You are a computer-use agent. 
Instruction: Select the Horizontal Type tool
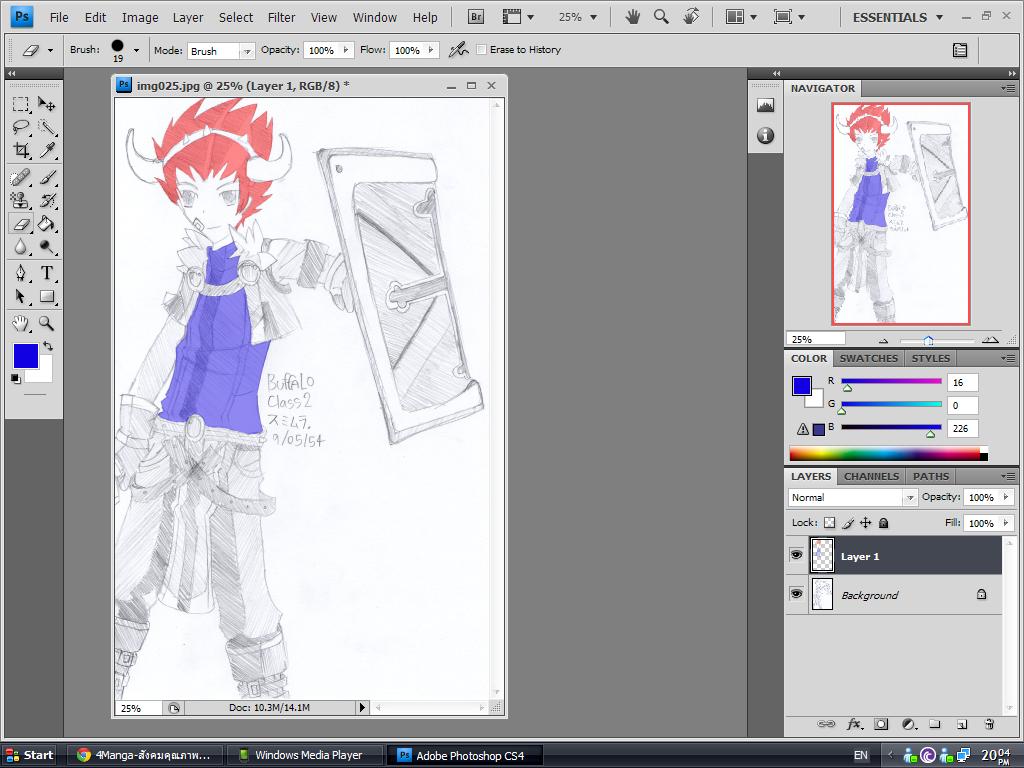[47, 273]
